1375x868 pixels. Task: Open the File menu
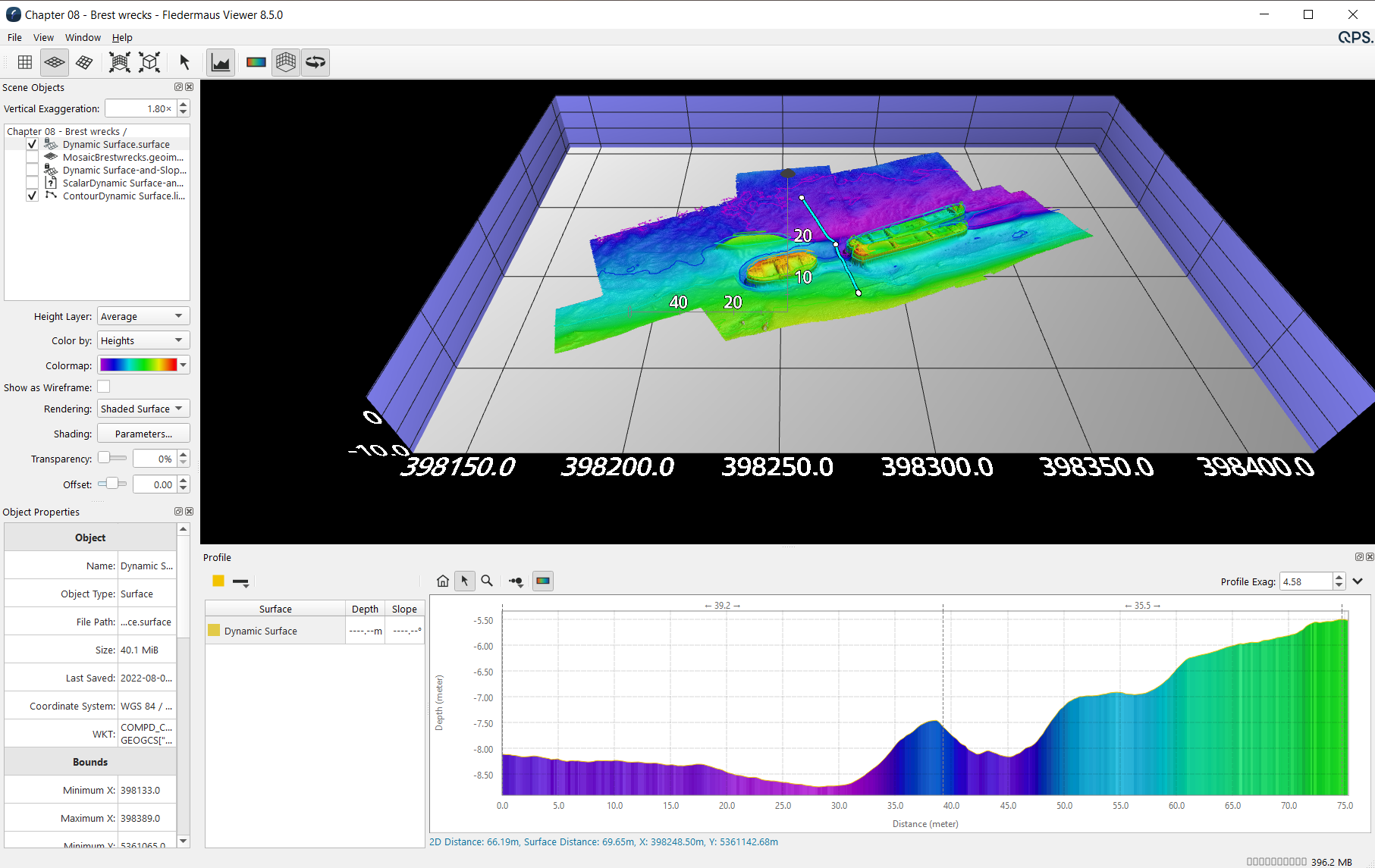tap(14, 37)
